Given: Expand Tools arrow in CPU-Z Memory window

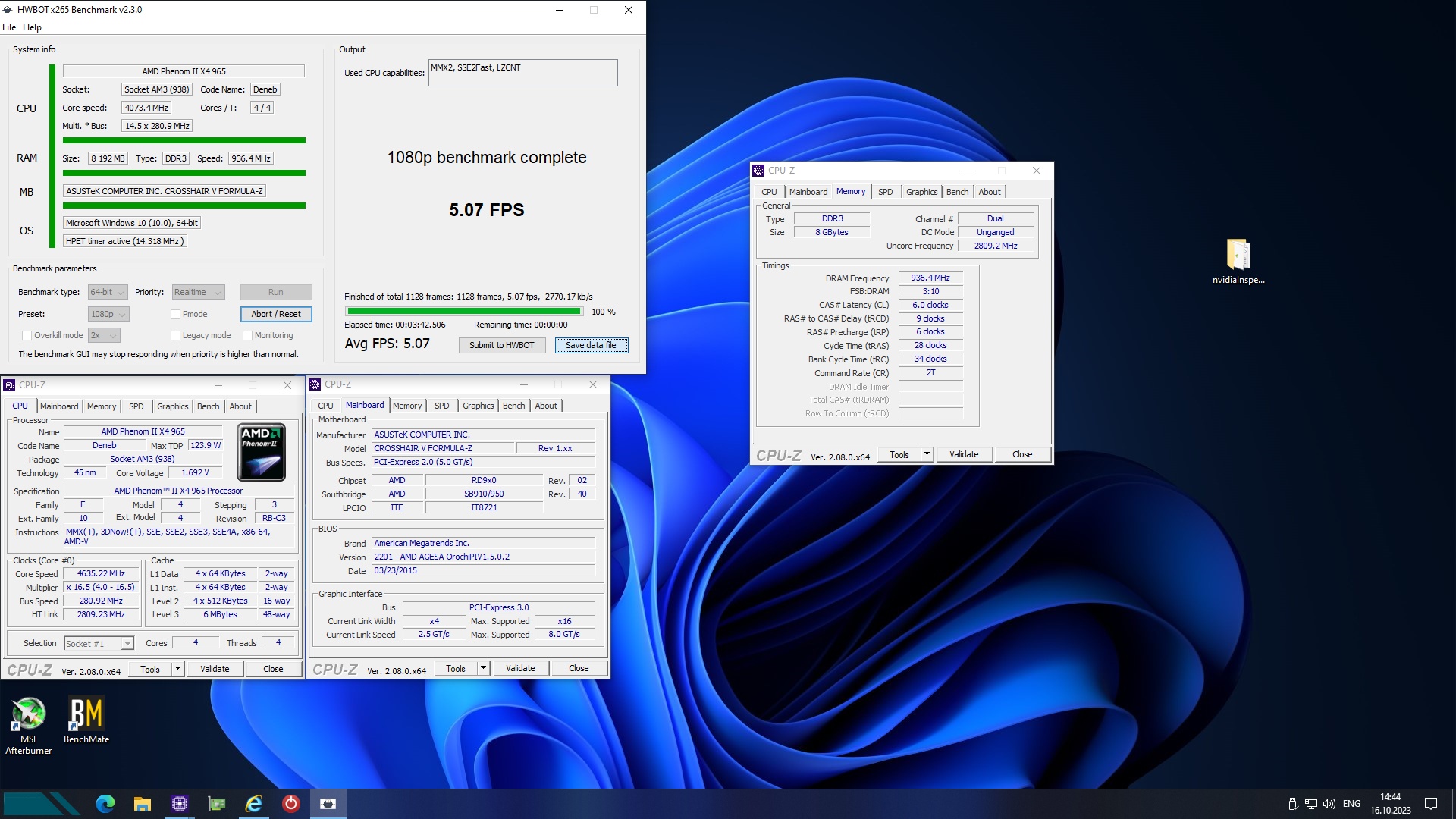Looking at the screenshot, I should [x=927, y=454].
